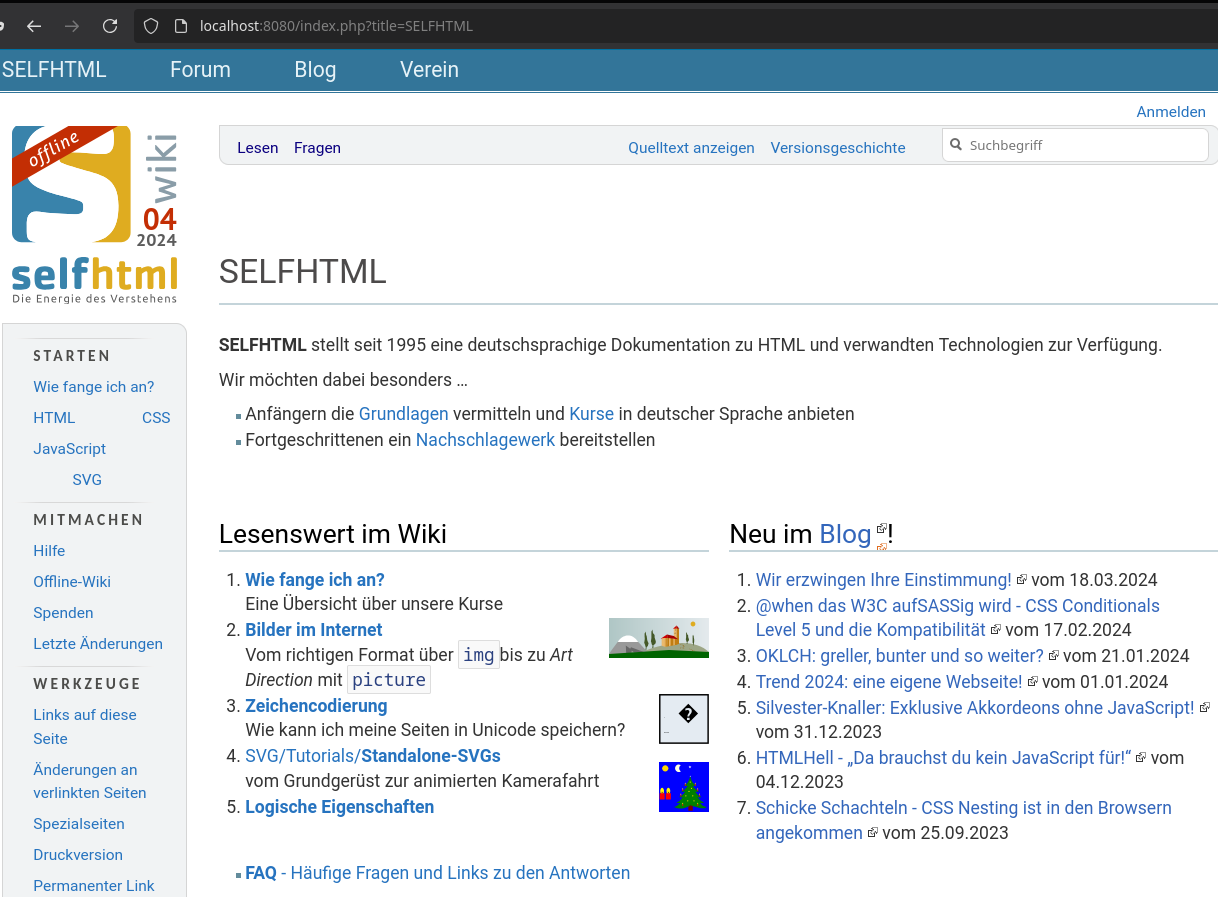Screen dimensions: 1218x897
Task: Open the Nachschlagewerk link
Action: coord(485,440)
